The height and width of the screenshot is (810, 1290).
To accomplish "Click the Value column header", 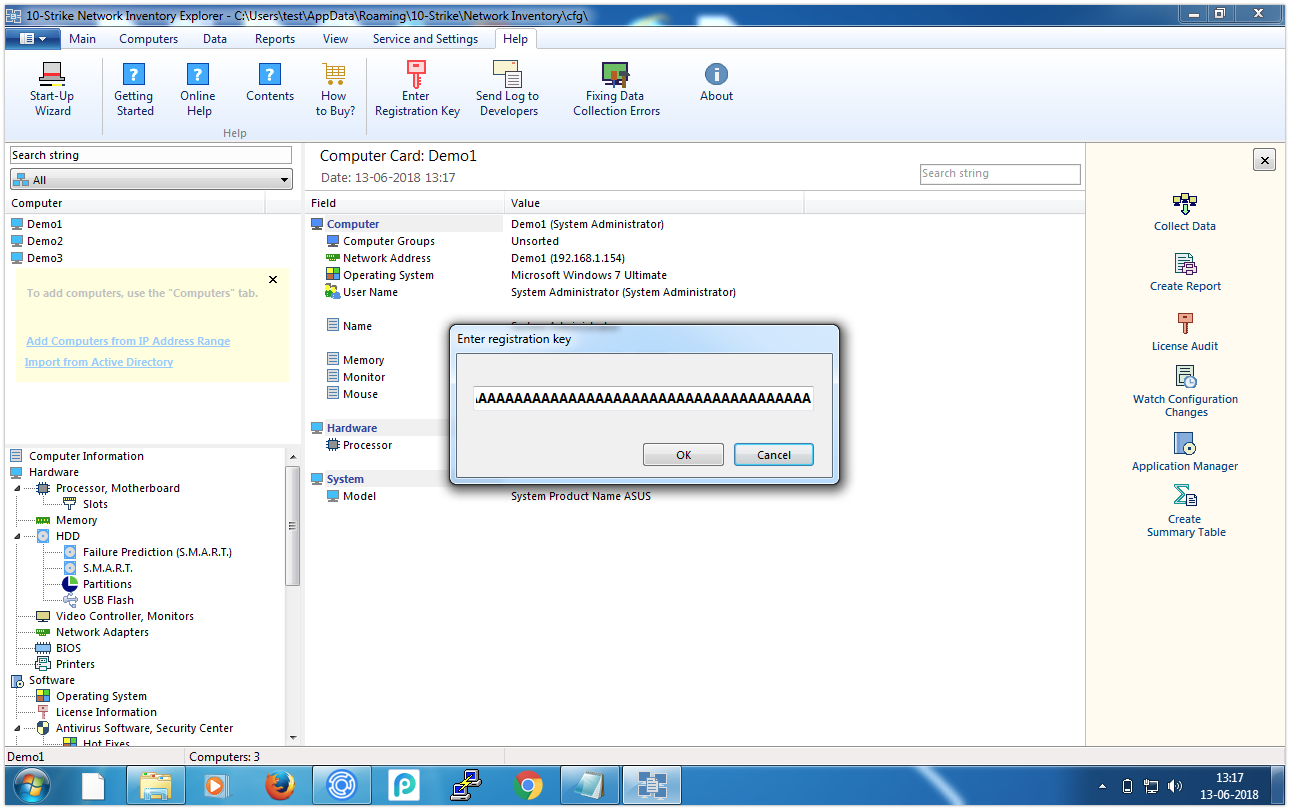I will [x=654, y=203].
